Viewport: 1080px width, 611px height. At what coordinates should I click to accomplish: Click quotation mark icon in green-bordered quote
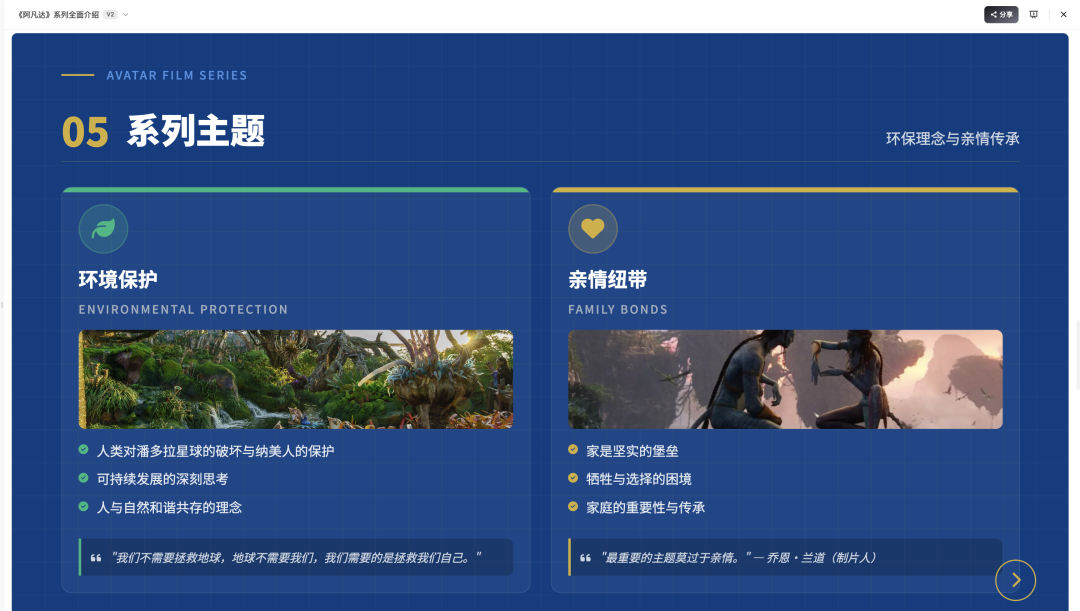pyautogui.click(x=96, y=558)
